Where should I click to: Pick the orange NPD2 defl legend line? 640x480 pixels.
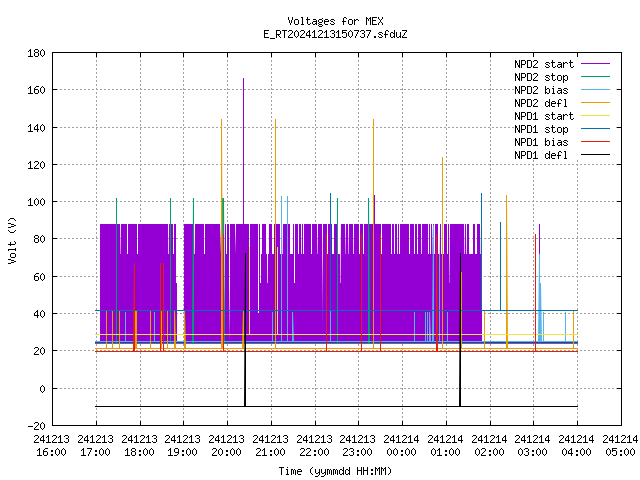[x=595, y=102]
